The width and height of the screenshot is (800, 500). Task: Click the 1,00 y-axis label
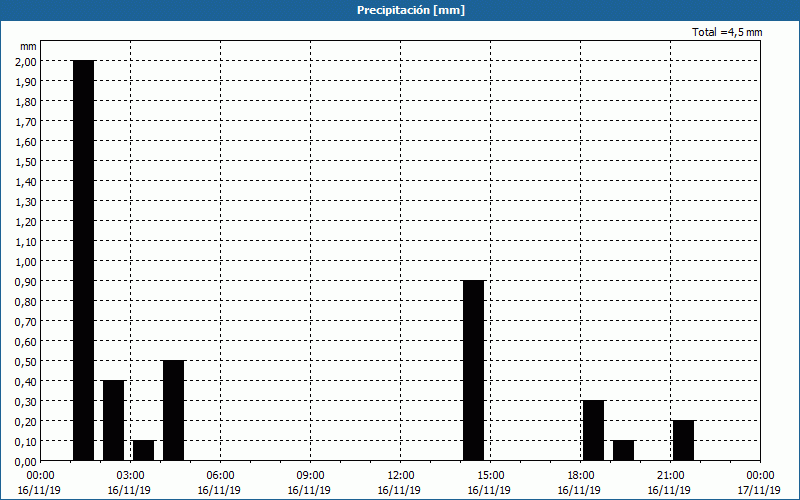pos(28,261)
